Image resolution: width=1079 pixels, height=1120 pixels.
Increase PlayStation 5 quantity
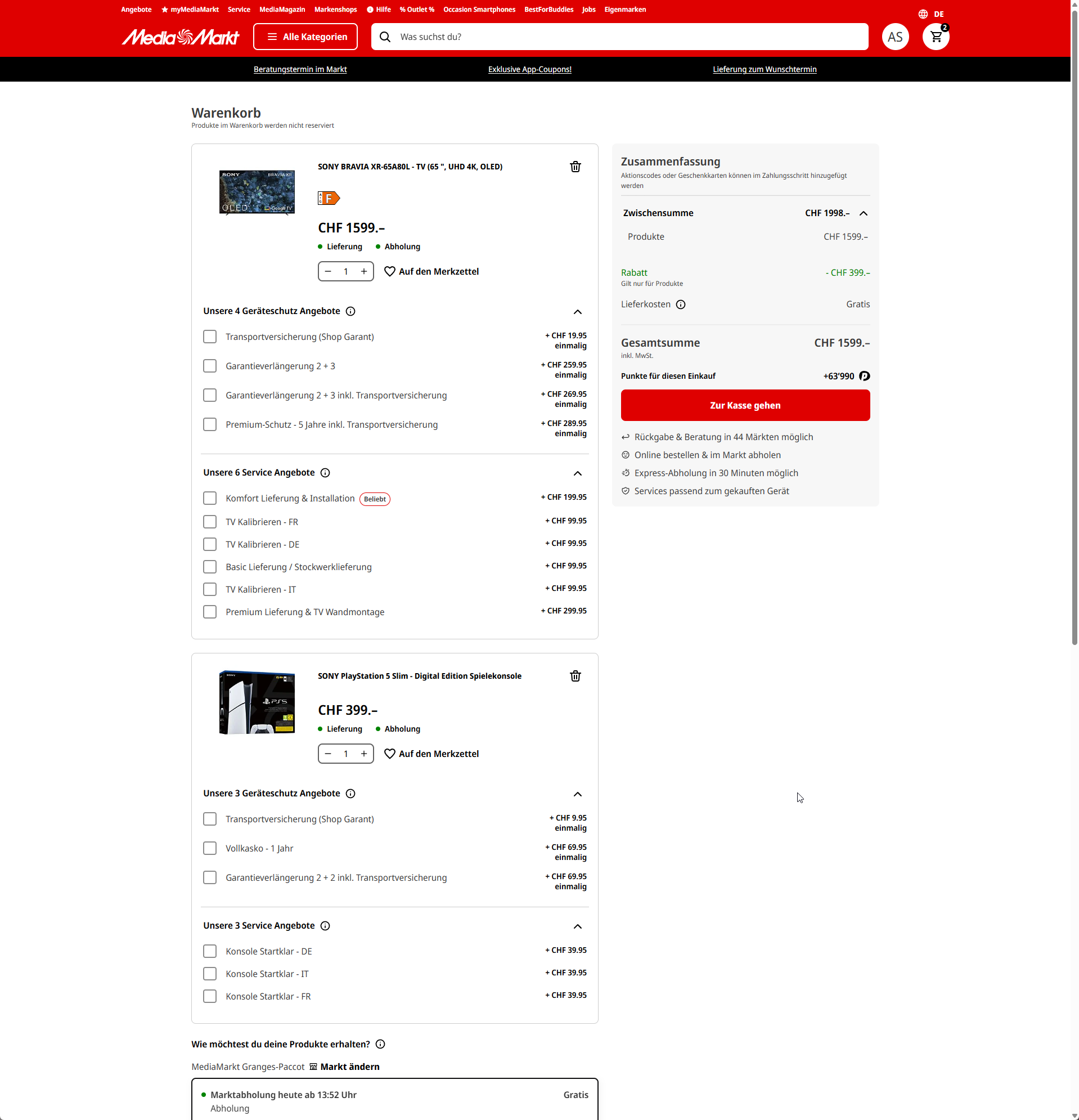point(364,754)
